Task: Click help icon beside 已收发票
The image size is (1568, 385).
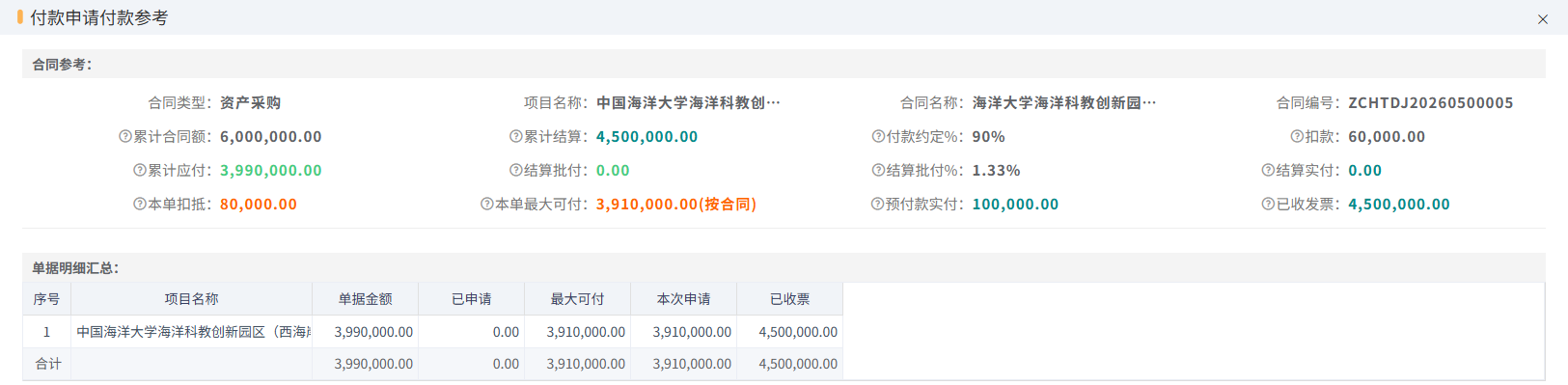Action: point(1268,205)
